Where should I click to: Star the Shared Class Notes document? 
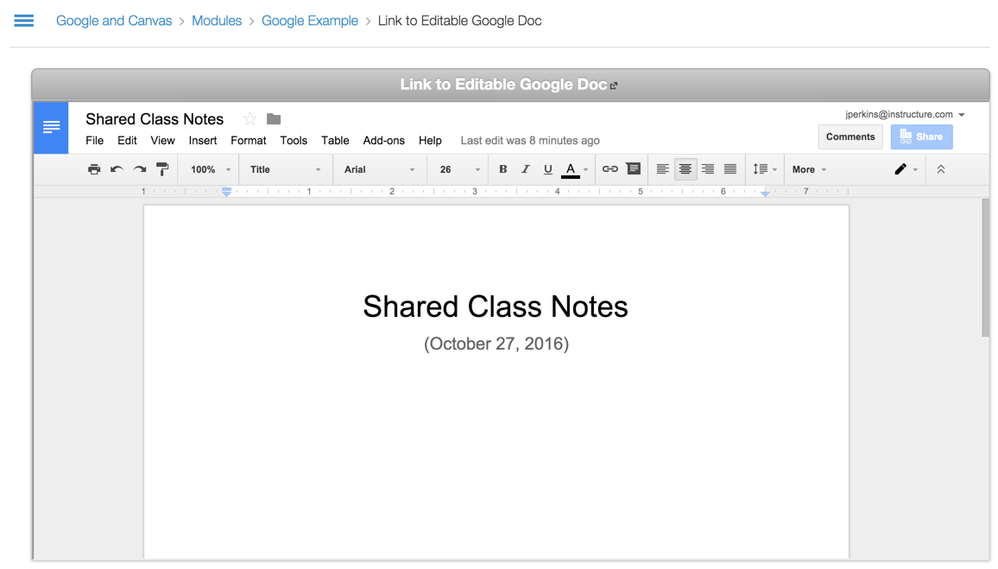point(250,119)
